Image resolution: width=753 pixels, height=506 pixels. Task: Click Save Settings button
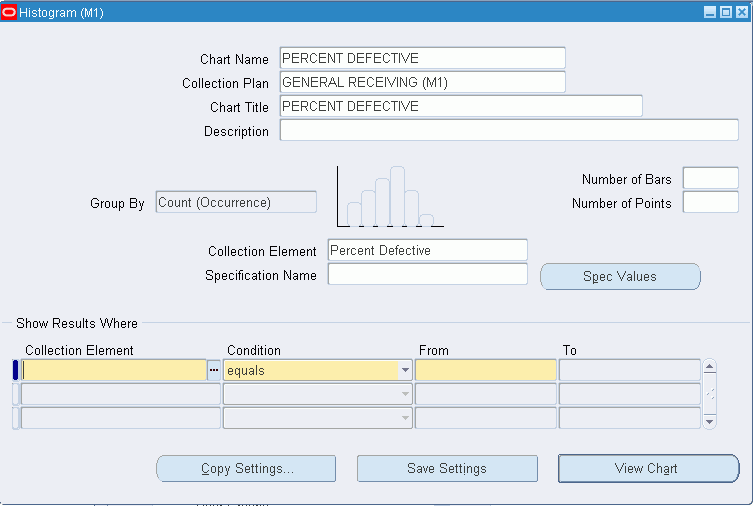pos(447,469)
